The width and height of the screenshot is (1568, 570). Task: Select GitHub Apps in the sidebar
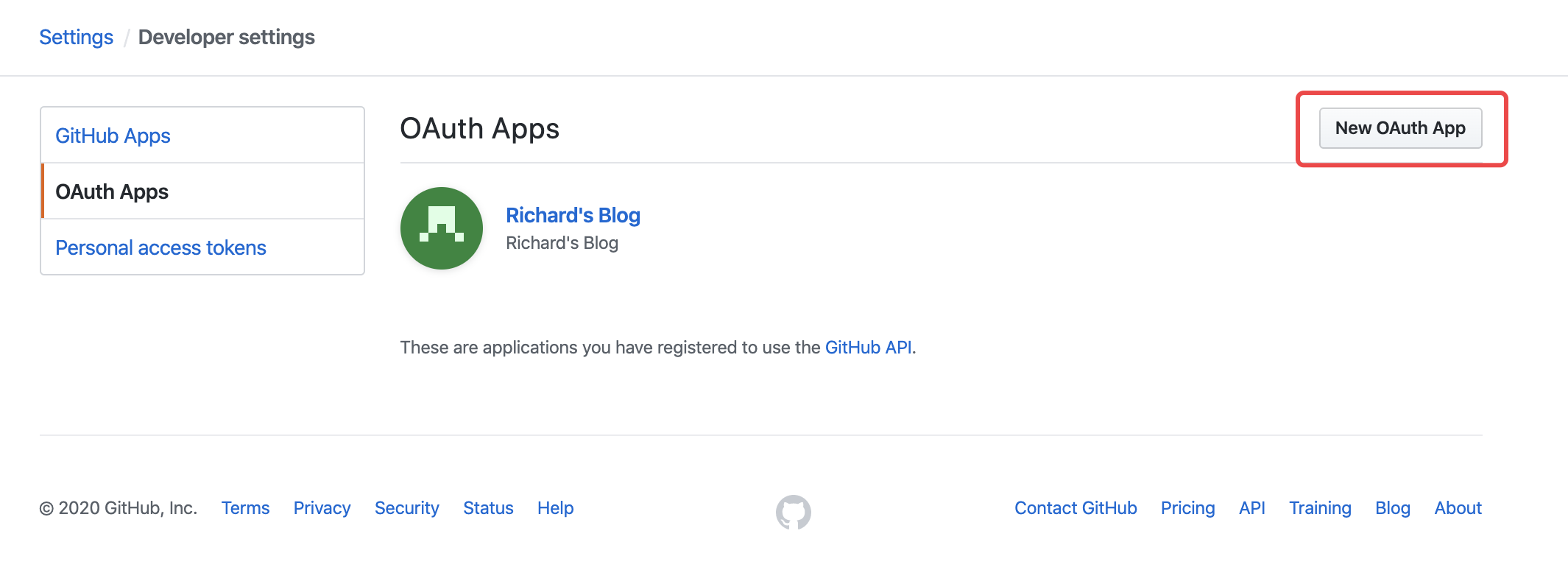[x=113, y=136]
